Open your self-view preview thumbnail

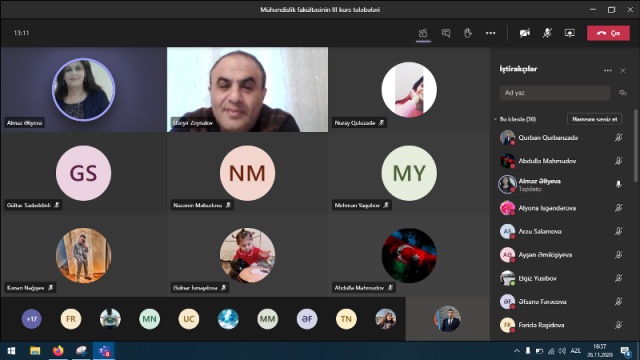coord(447,319)
